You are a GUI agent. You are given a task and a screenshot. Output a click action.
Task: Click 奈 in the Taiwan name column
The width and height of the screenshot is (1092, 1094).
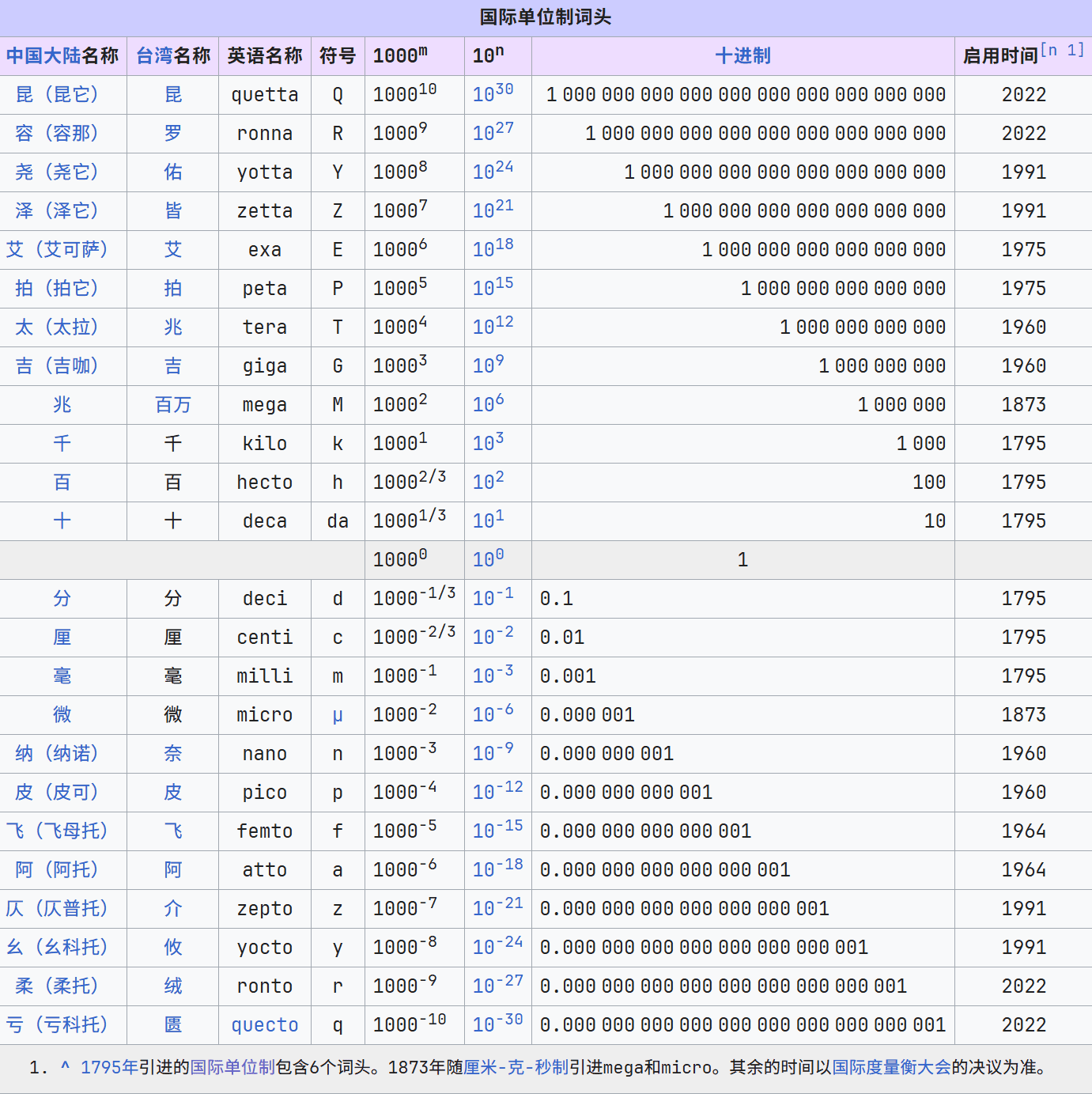click(x=173, y=754)
